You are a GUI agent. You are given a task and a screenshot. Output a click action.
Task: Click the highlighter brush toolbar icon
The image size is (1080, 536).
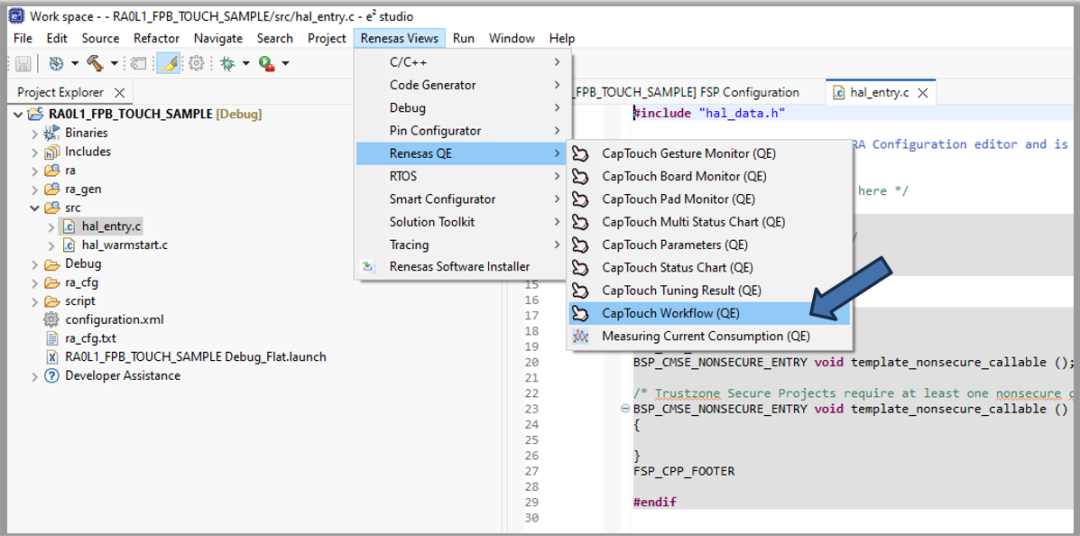point(169,63)
